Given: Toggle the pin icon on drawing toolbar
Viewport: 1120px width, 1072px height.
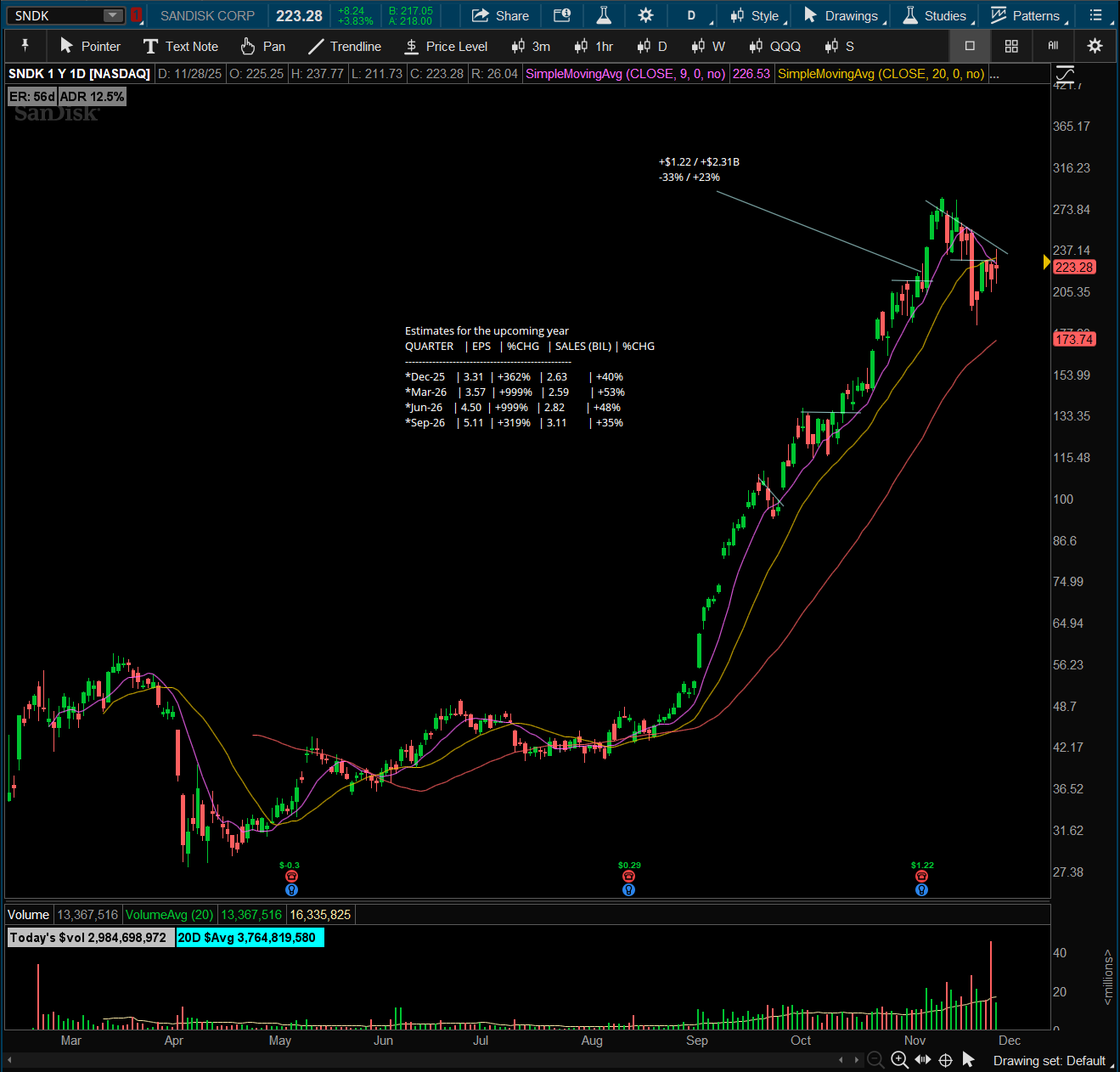Looking at the screenshot, I should 25,46.
